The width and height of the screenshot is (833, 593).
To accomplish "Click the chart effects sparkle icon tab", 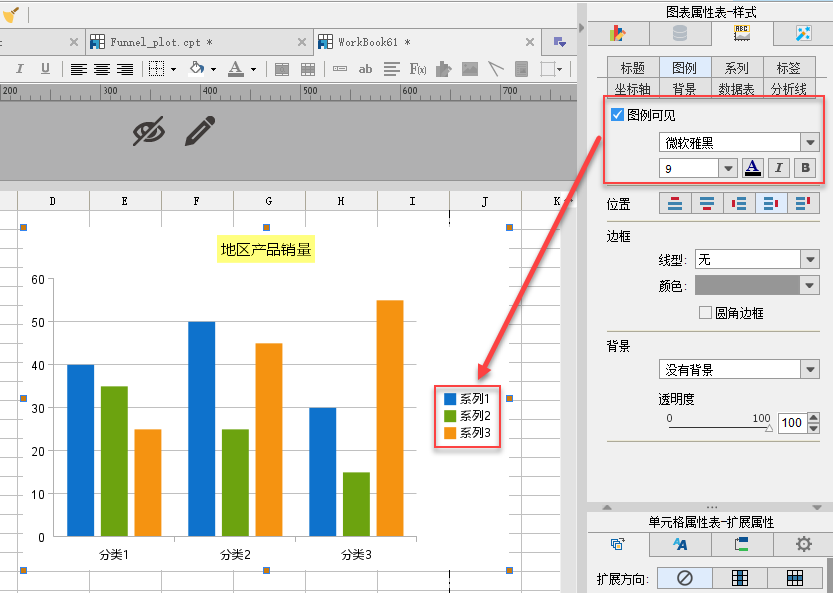I will tap(803, 33).
